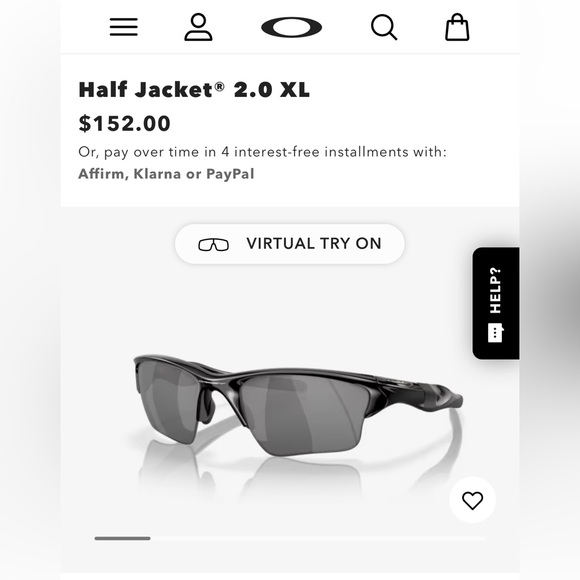Screen dimensions: 580x580
Task: Open Affirm, Klarna or PayPal payment info
Action: coord(166,174)
